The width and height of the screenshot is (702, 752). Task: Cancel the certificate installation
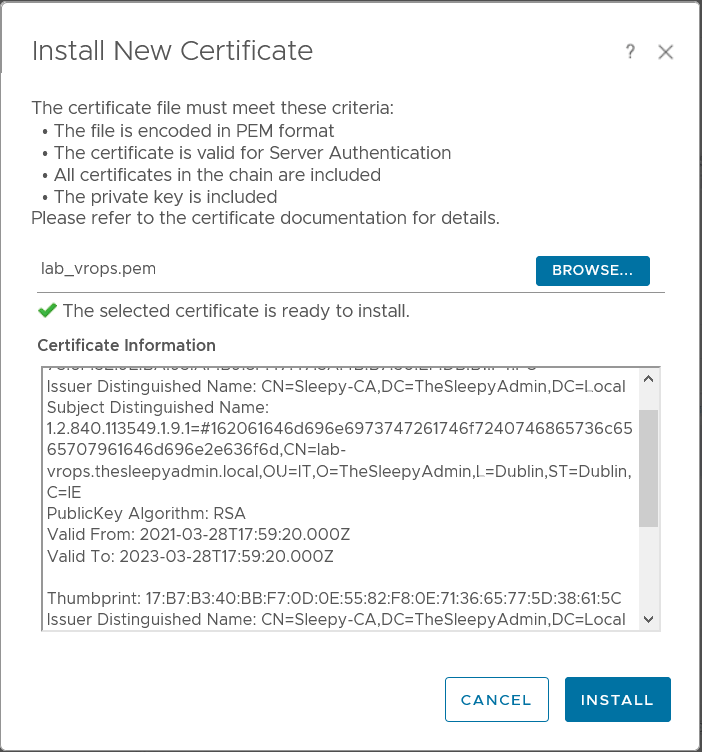(x=496, y=700)
